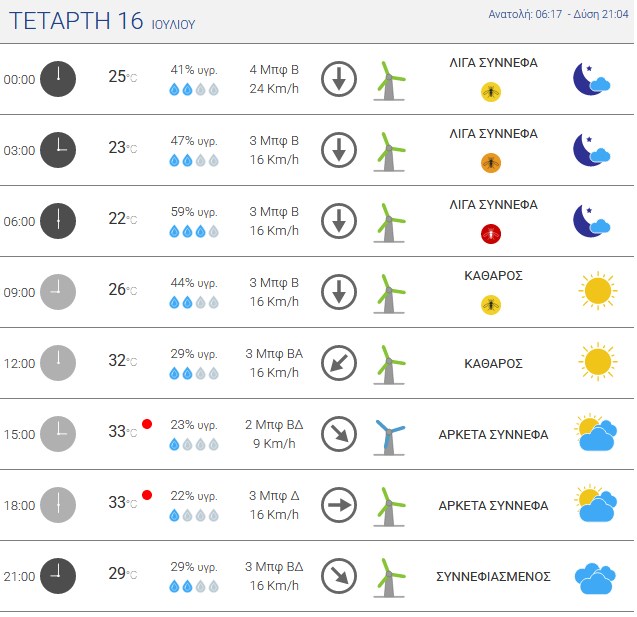The width and height of the screenshot is (637, 617).
Task: Click the red heat dot at 15:00
Action: click(x=147, y=424)
